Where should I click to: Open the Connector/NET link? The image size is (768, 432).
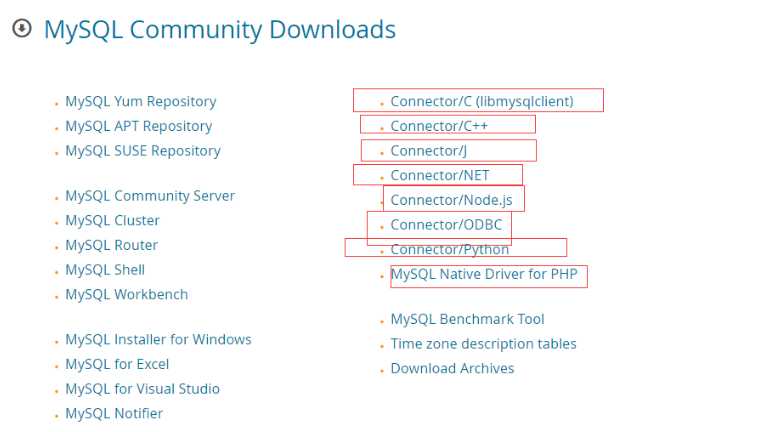click(439, 175)
